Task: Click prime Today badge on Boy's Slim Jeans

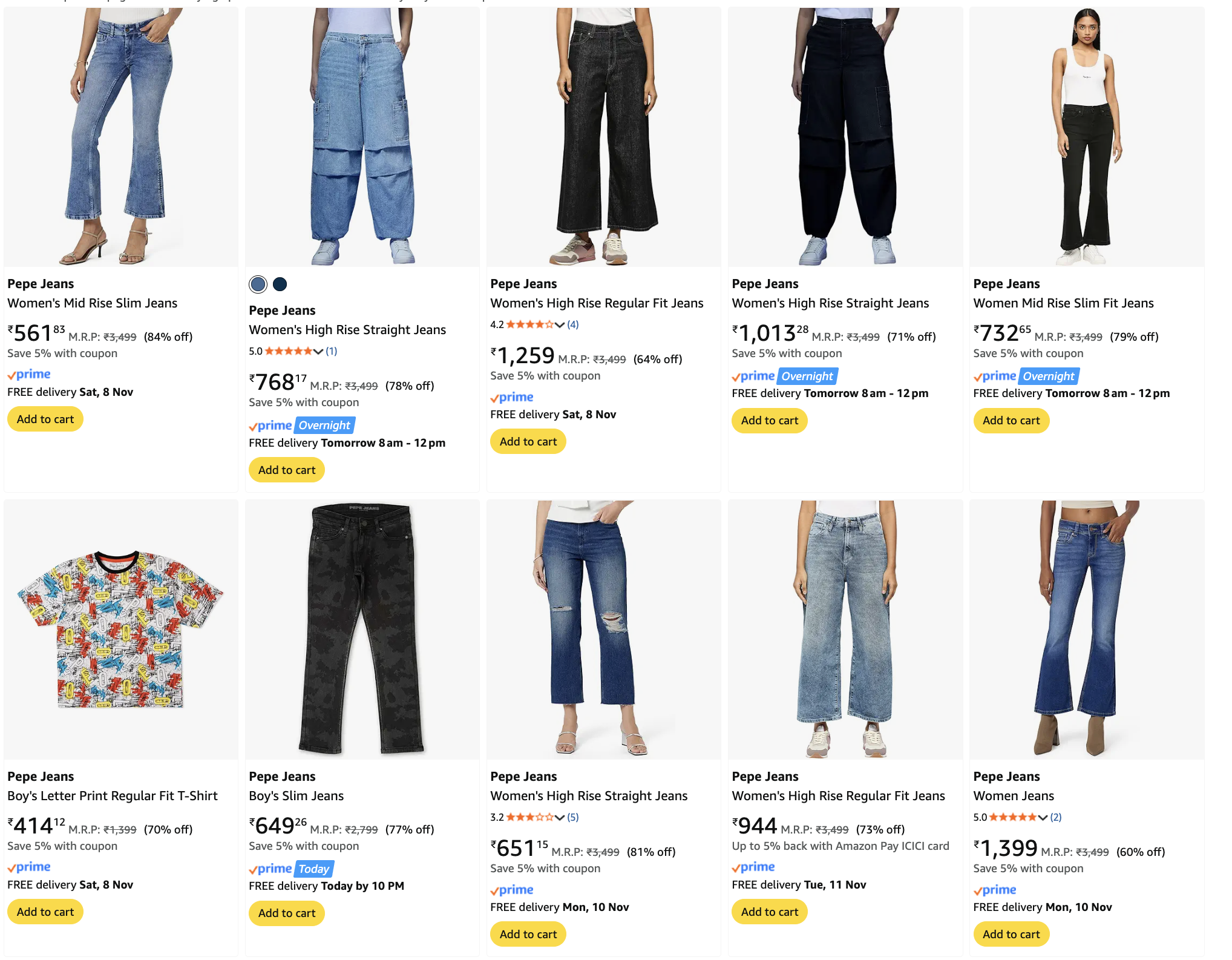Action: [x=291, y=869]
